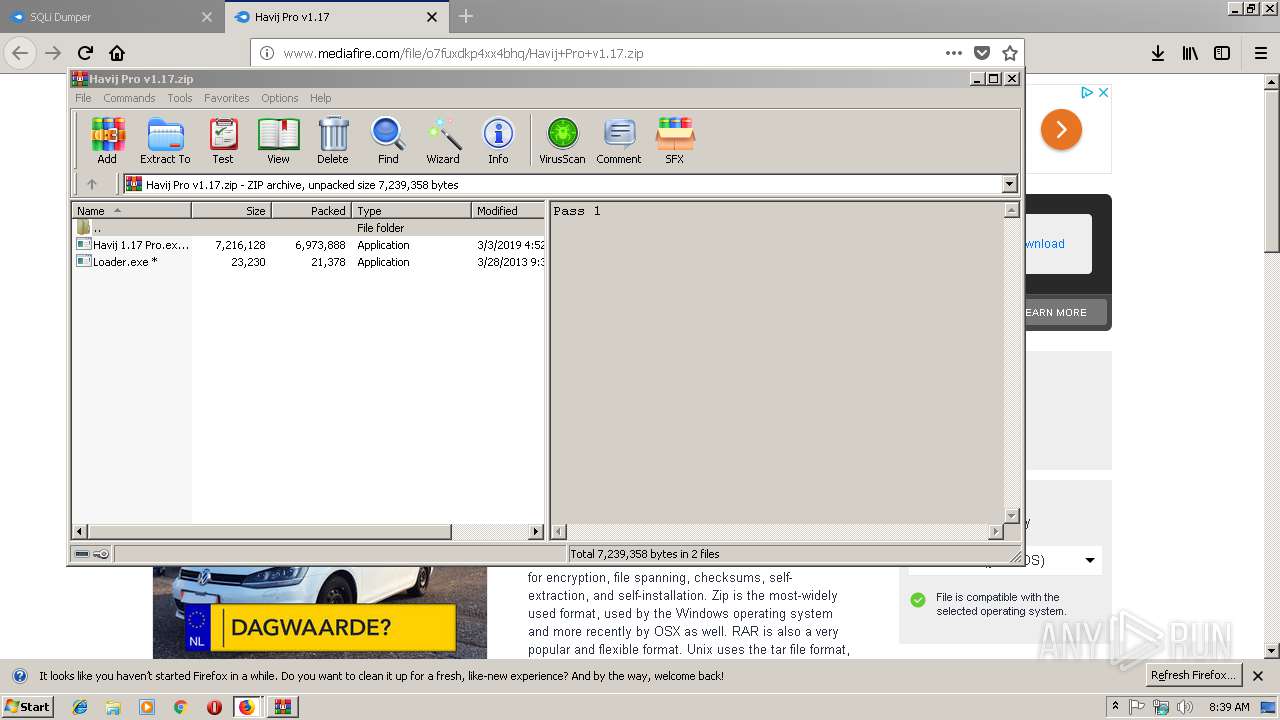Click the Comment toolbar icon
Image resolution: width=1280 pixels, height=720 pixels.
(x=619, y=141)
